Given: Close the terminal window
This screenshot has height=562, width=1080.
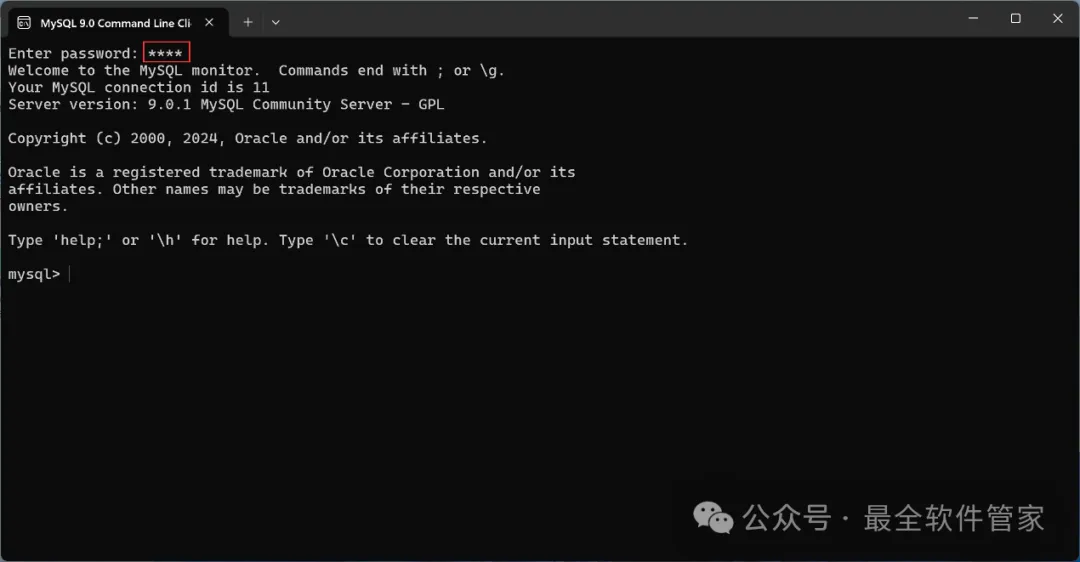Looking at the screenshot, I should point(1058,18).
